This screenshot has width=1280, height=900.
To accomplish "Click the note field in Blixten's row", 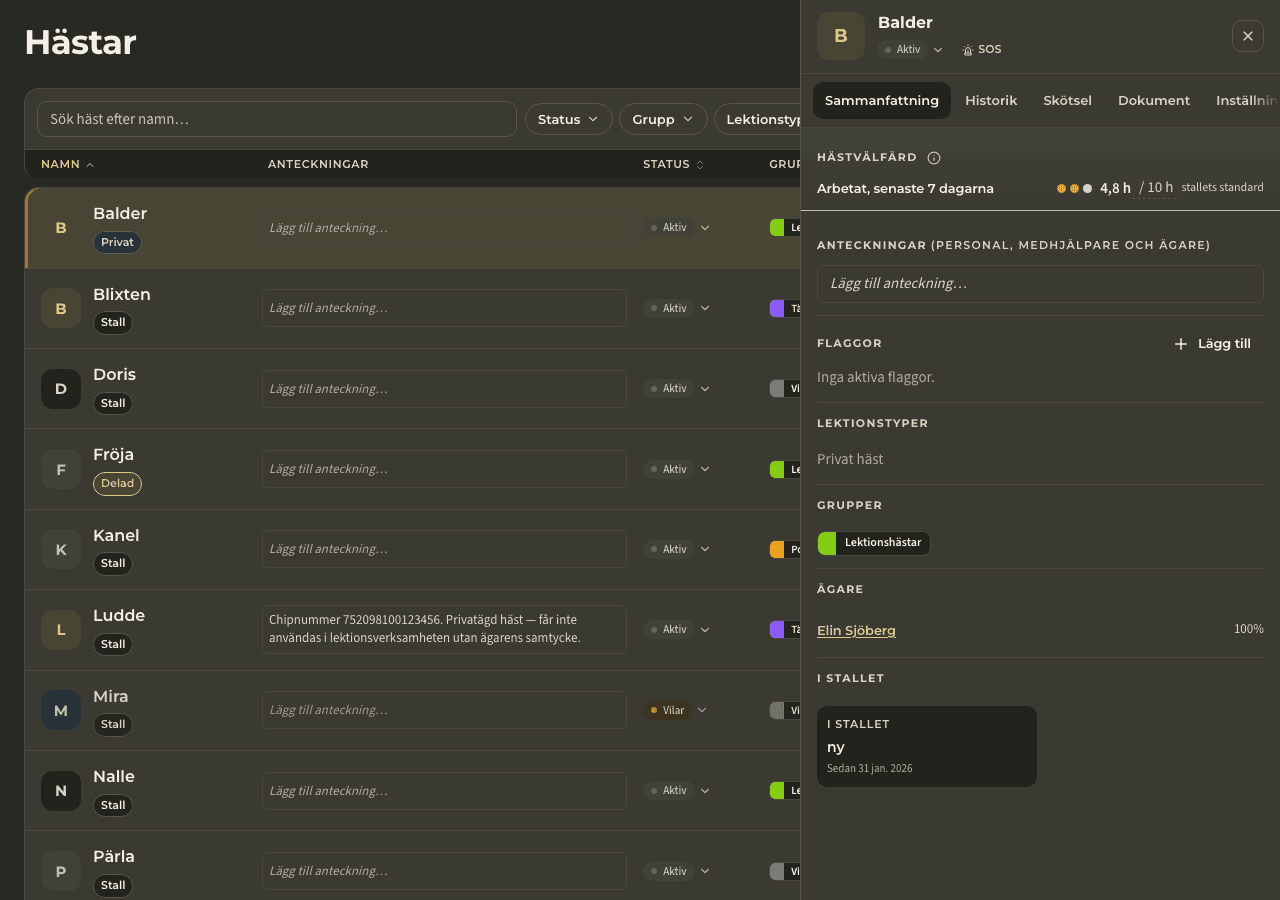I will (x=444, y=308).
